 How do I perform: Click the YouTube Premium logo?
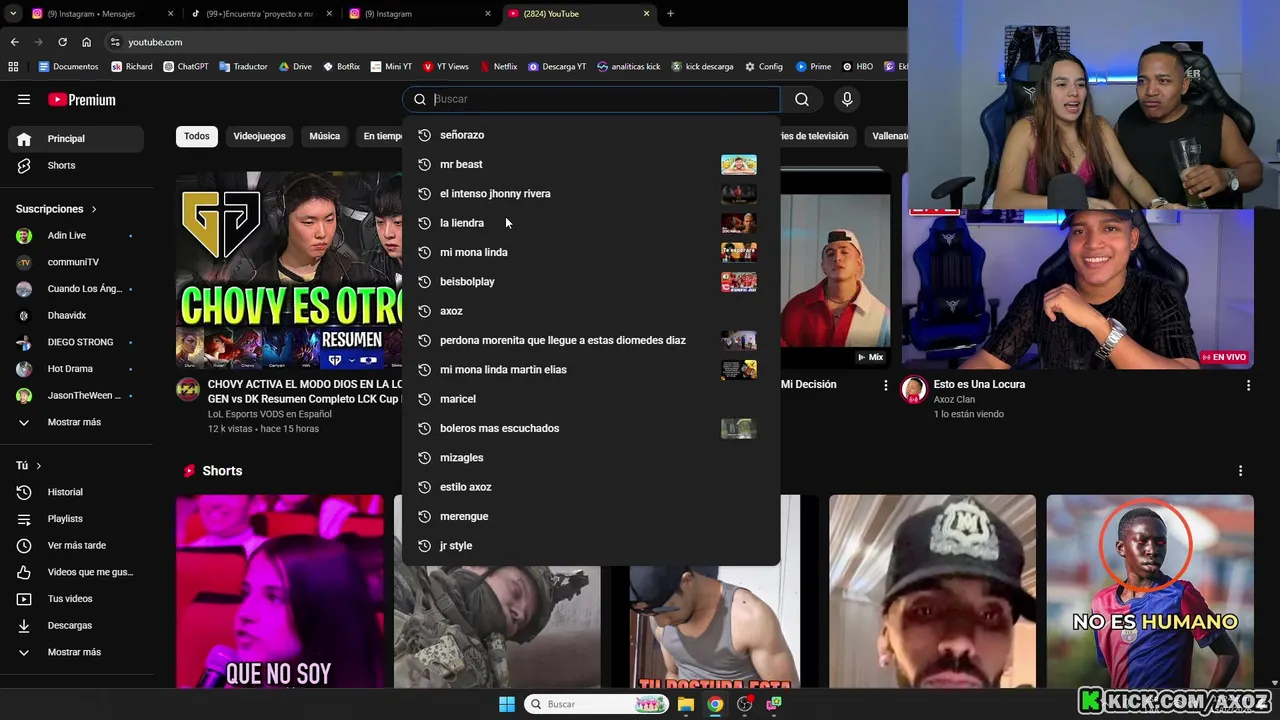pos(82,100)
